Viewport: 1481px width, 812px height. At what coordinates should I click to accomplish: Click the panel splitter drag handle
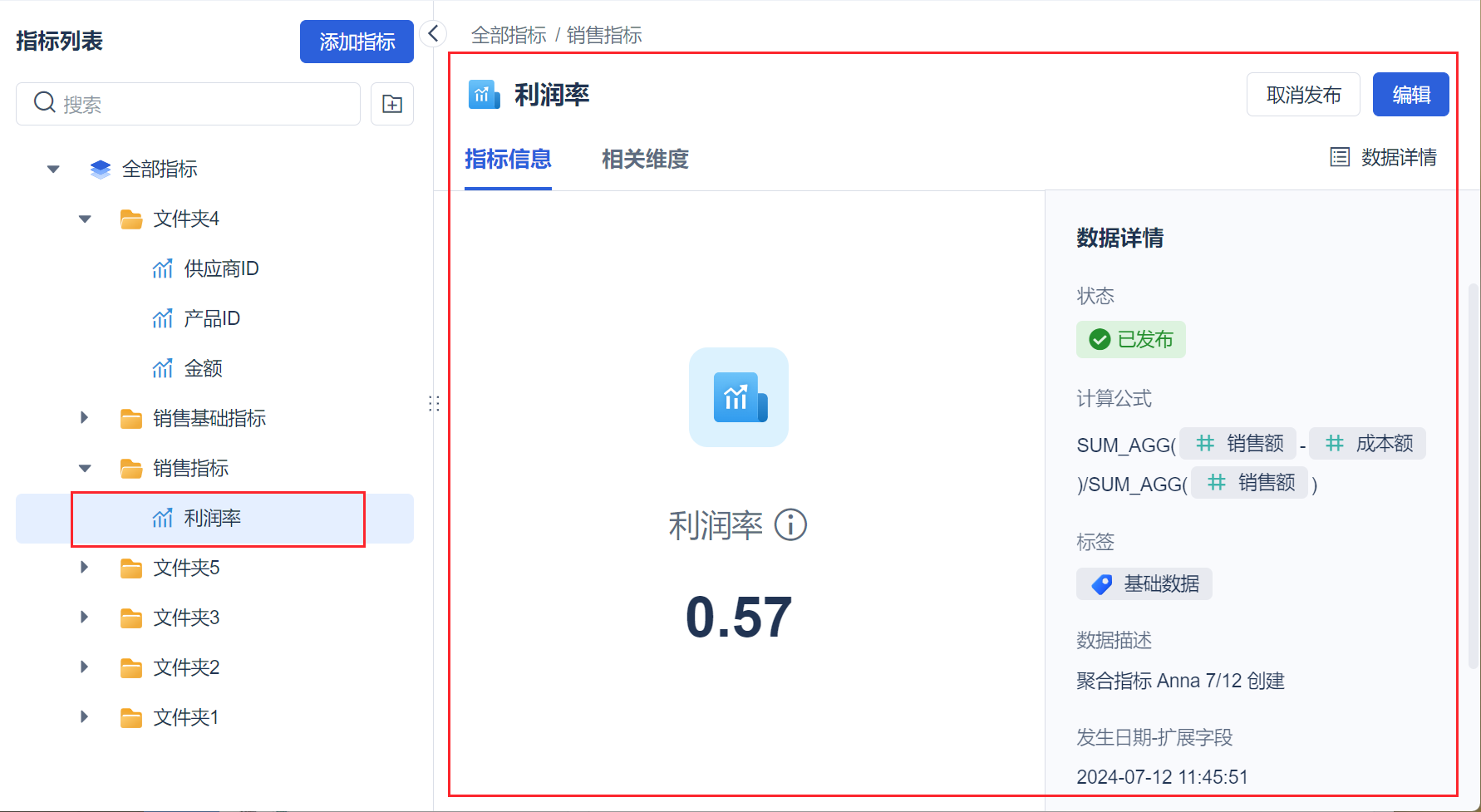pyautogui.click(x=434, y=403)
